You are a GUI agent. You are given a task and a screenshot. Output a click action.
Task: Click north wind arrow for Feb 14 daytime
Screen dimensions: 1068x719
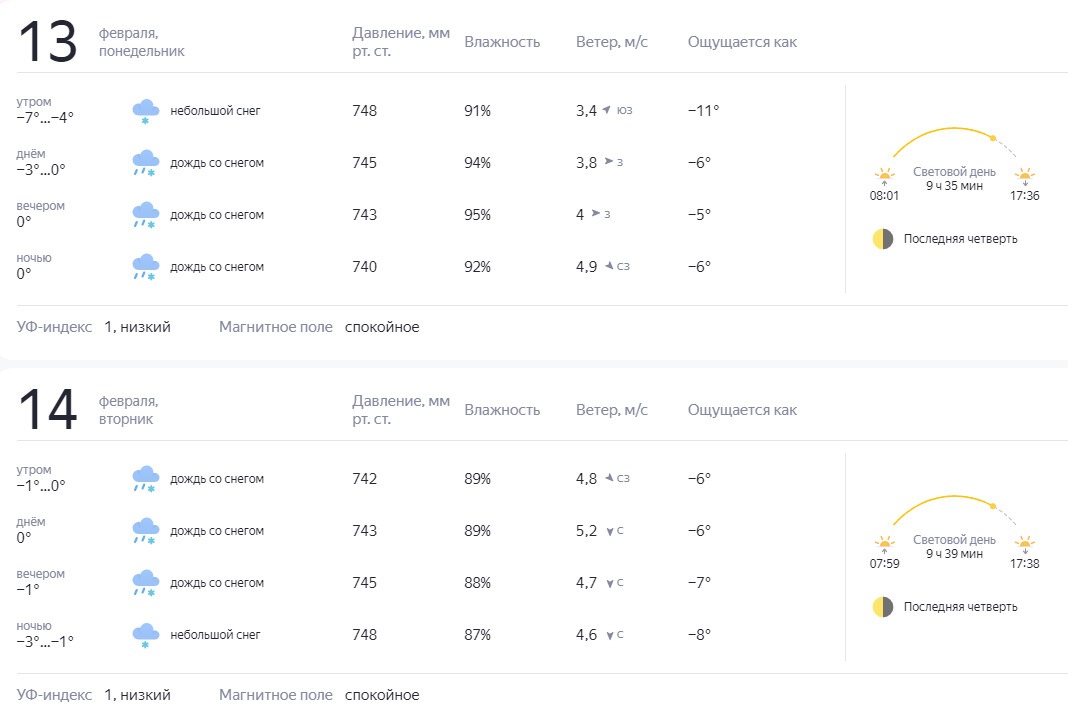pos(609,531)
